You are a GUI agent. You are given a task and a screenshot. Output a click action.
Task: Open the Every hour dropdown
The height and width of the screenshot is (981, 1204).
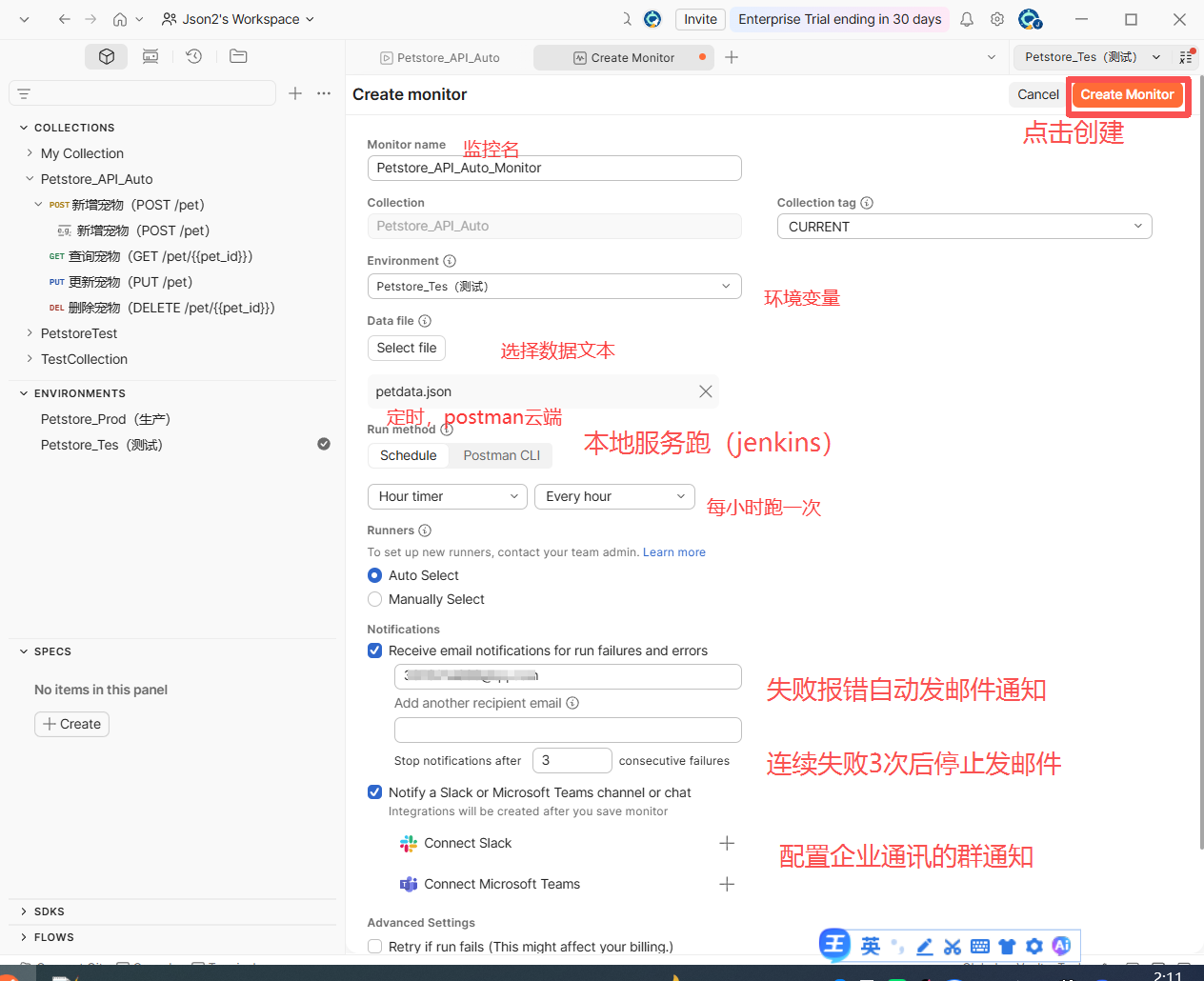click(614, 496)
